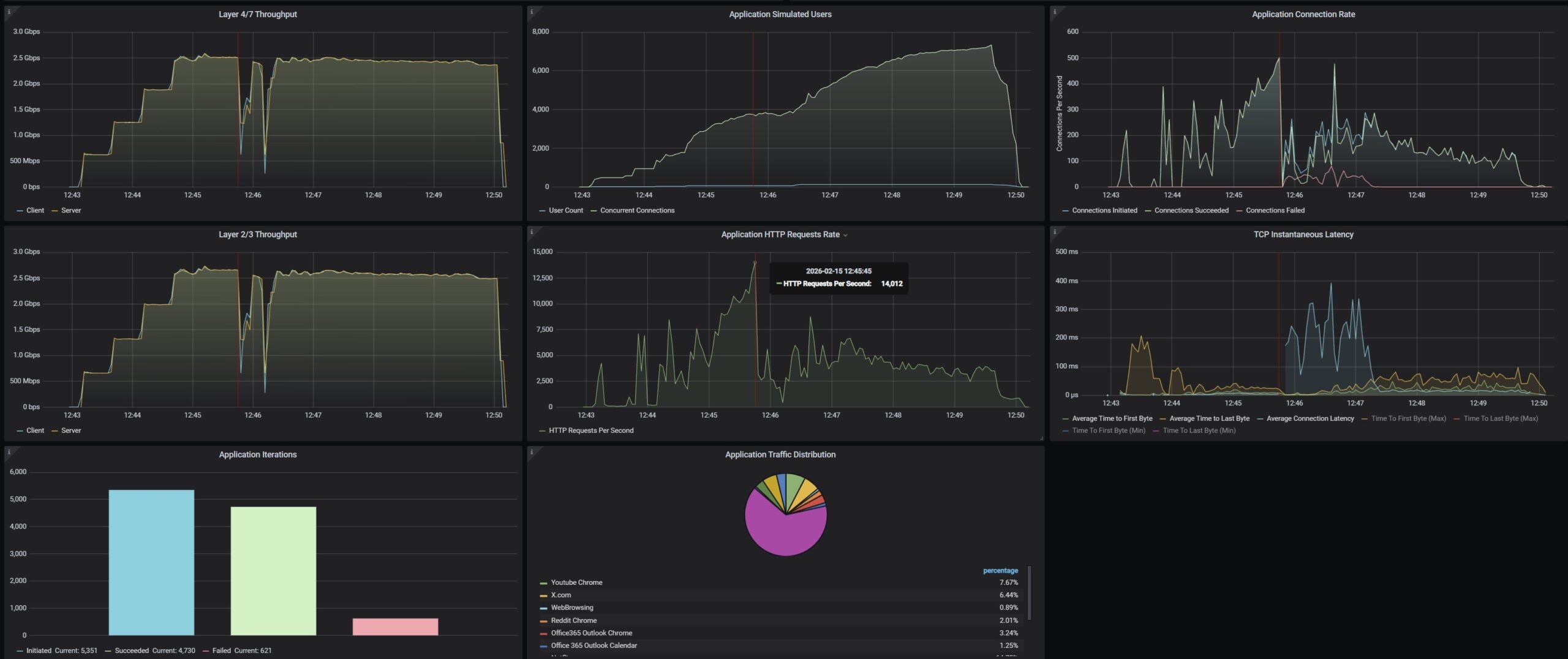Open the Application Traffic Distribution panel title menu

pyautogui.click(x=780, y=454)
